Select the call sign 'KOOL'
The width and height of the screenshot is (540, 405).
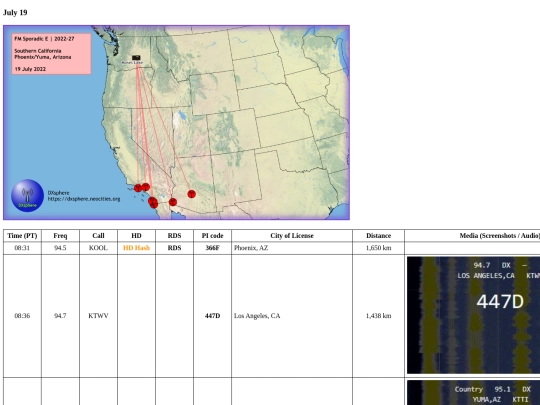click(98, 248)
